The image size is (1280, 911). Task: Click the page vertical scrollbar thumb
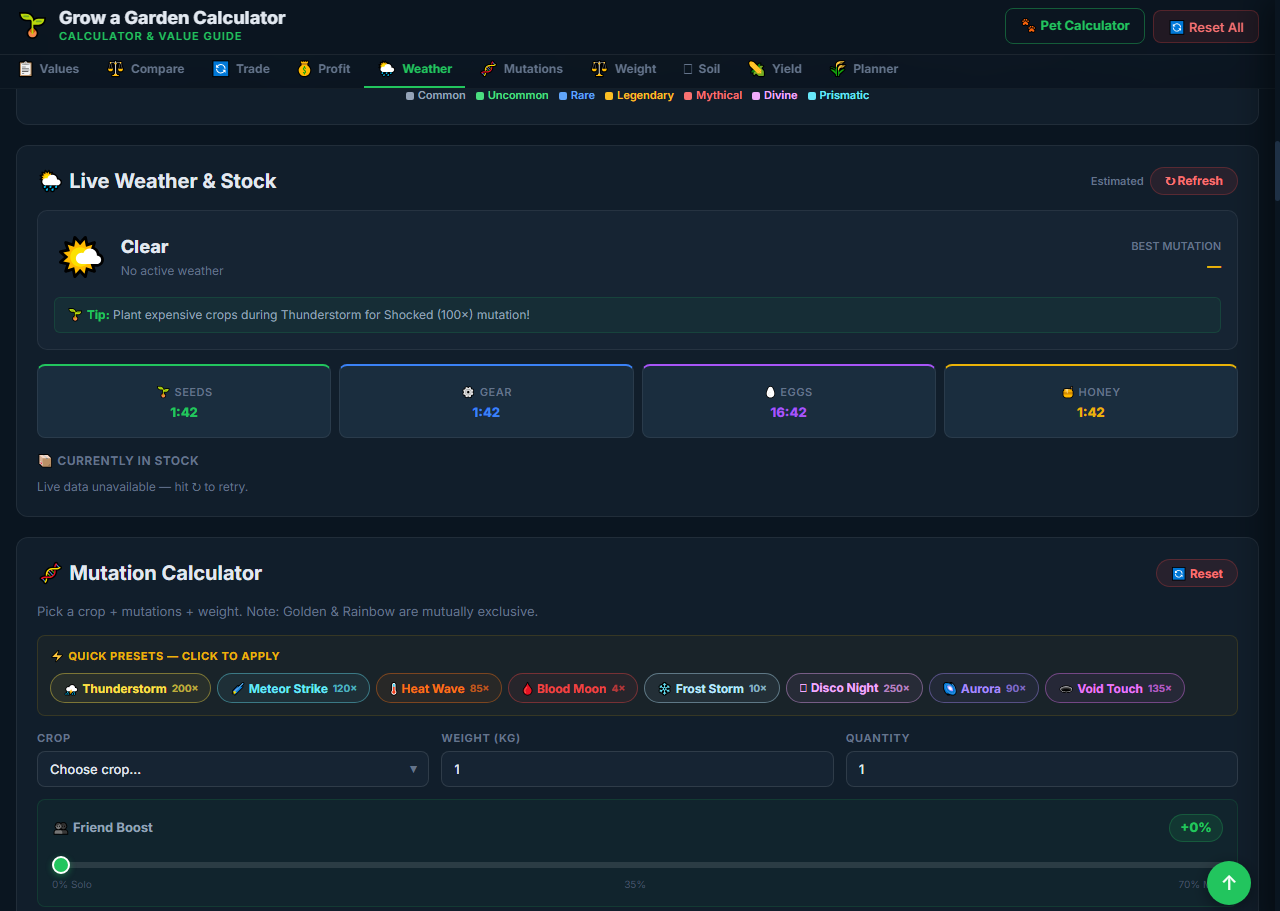coord(1276,171)
